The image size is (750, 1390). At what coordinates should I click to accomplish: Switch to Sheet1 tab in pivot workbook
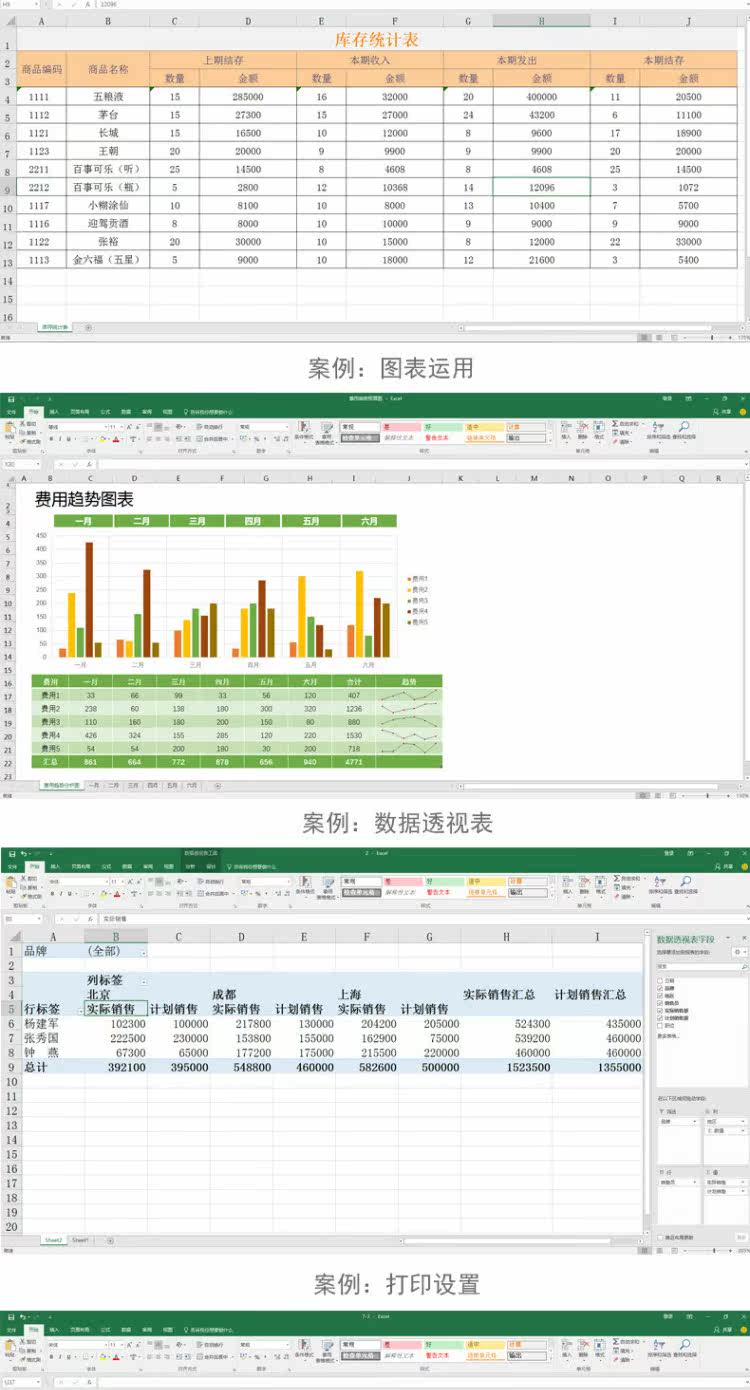click(79, 1240)
